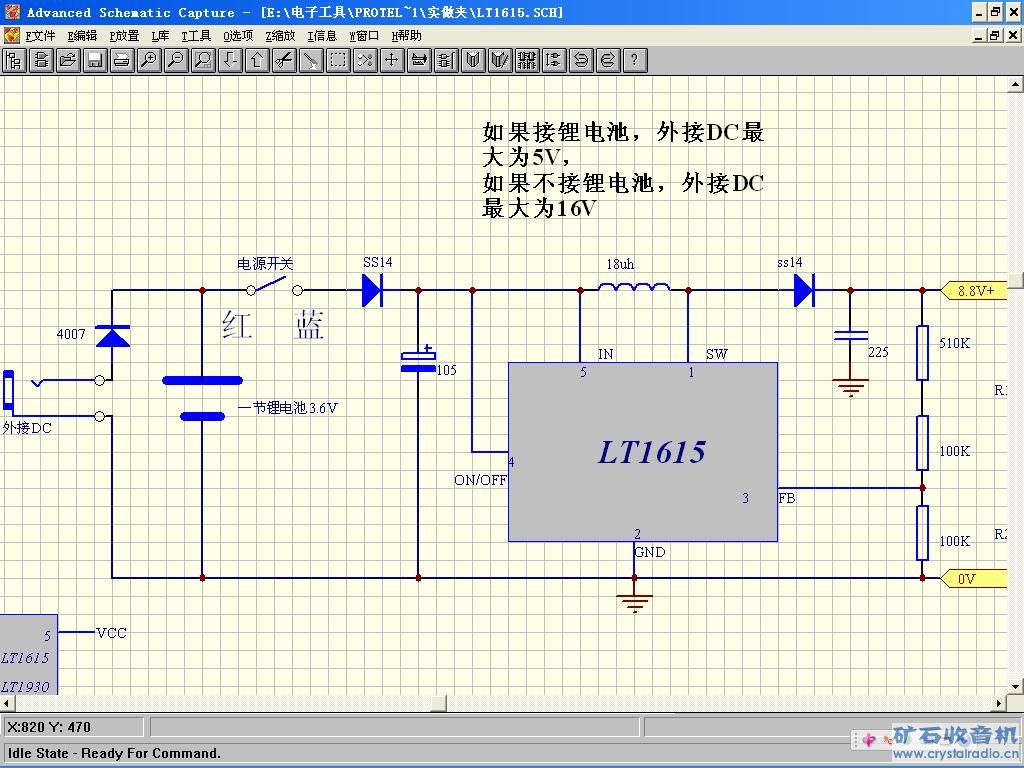1024x768 pixels.
Task: Click the edit library book-with-pencil icon
Action: click(x=500, y=61)
